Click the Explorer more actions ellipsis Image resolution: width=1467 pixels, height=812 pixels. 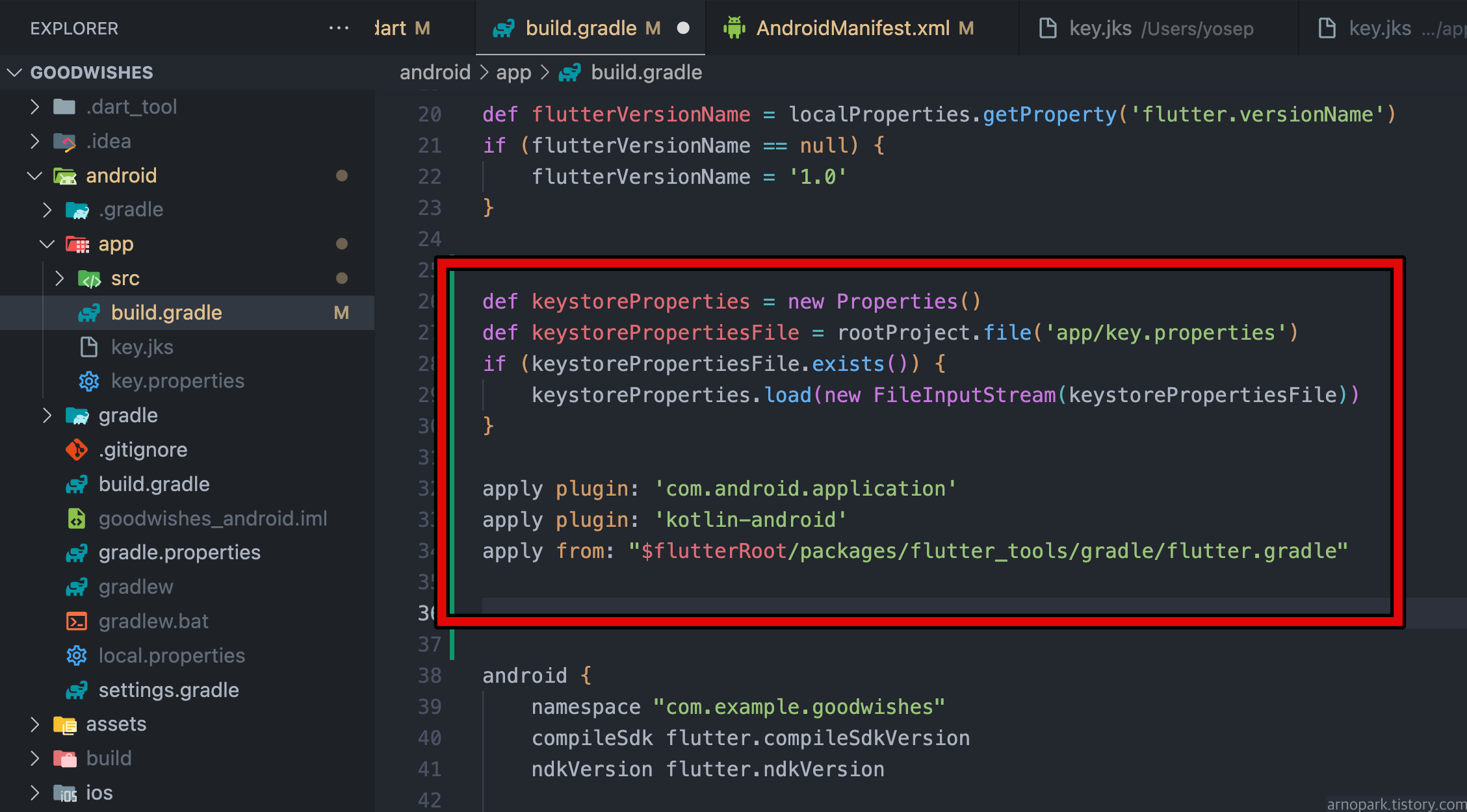(x=339, y=28)
